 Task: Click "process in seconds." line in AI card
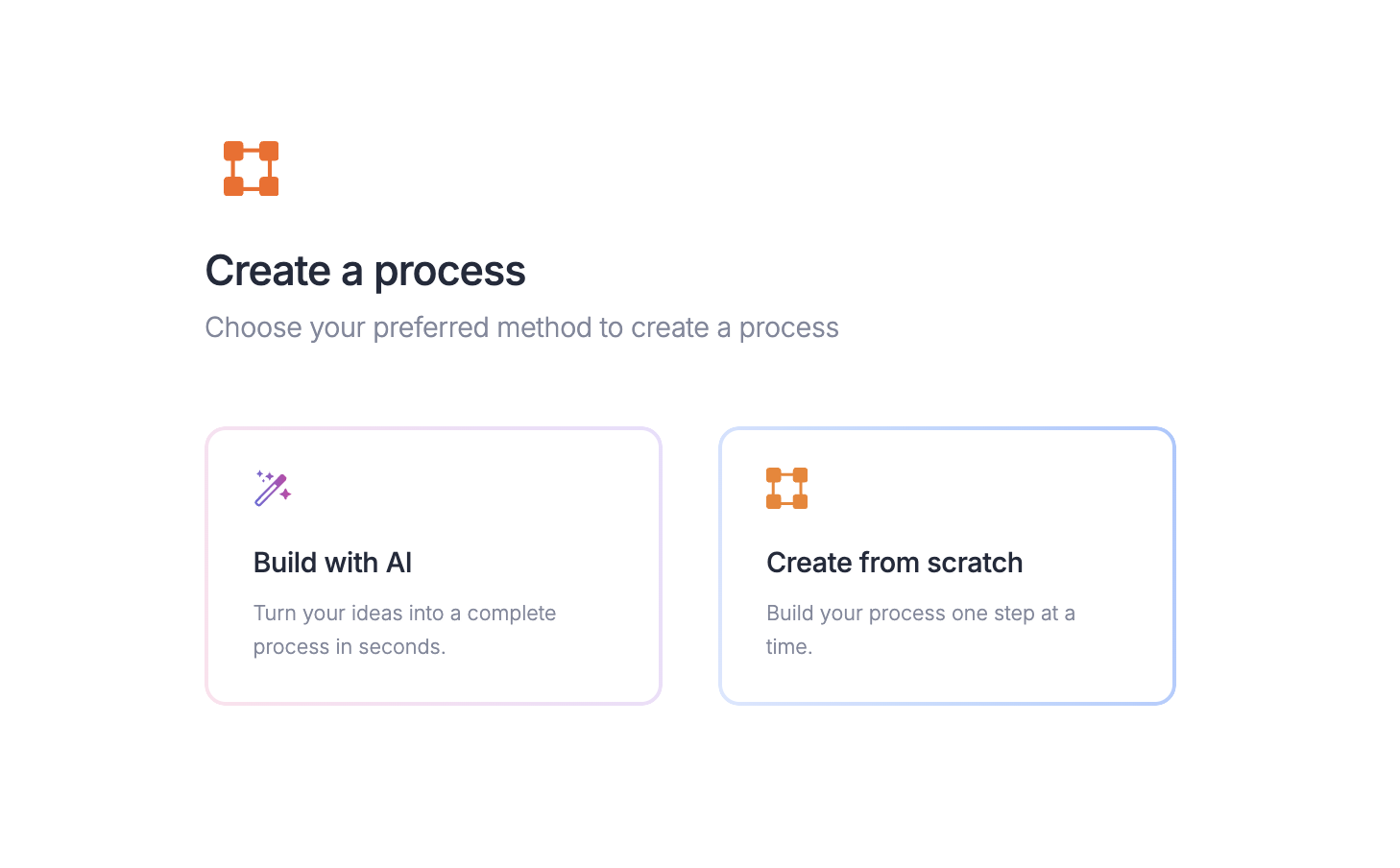point(350,647)
